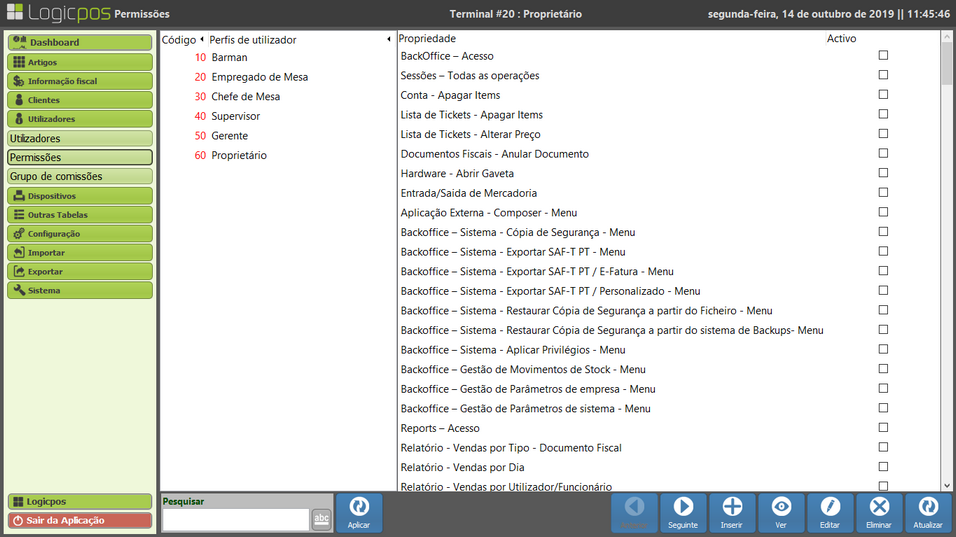Enable the BackOffice – Acesso checkbox

883,56
